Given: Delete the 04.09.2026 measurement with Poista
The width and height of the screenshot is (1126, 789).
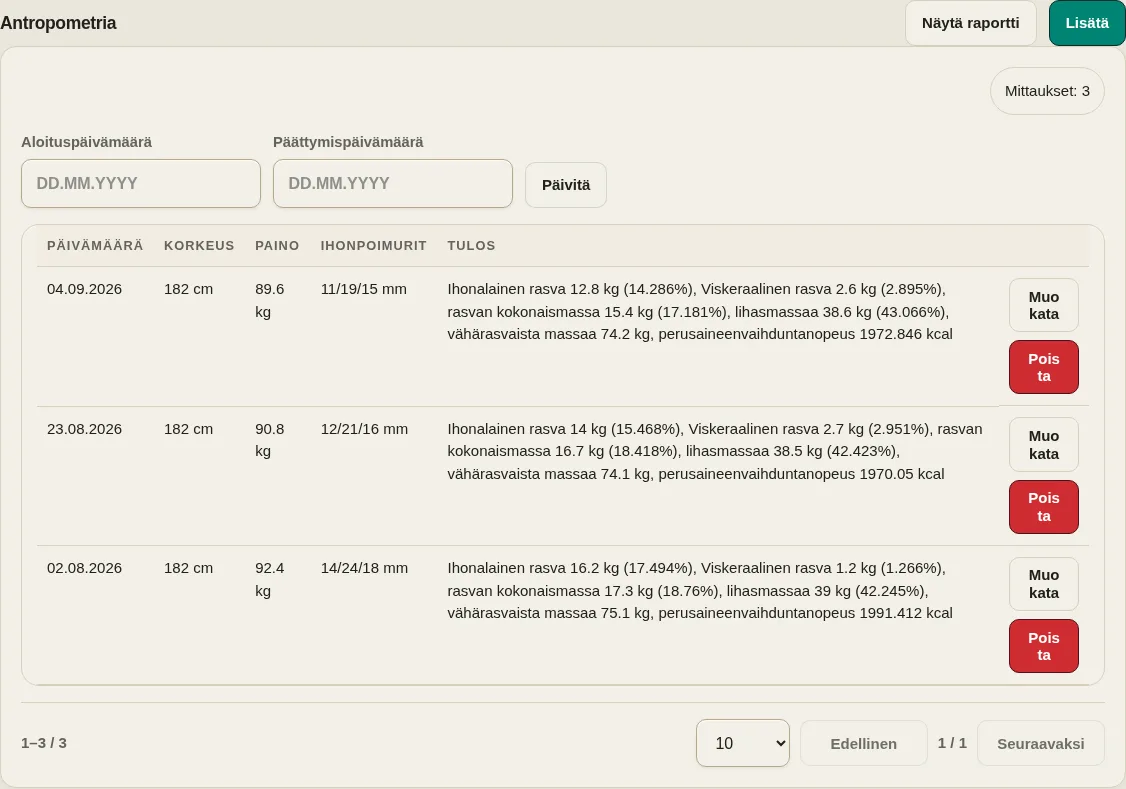Looking at the screenshot, I should 1043,368.
